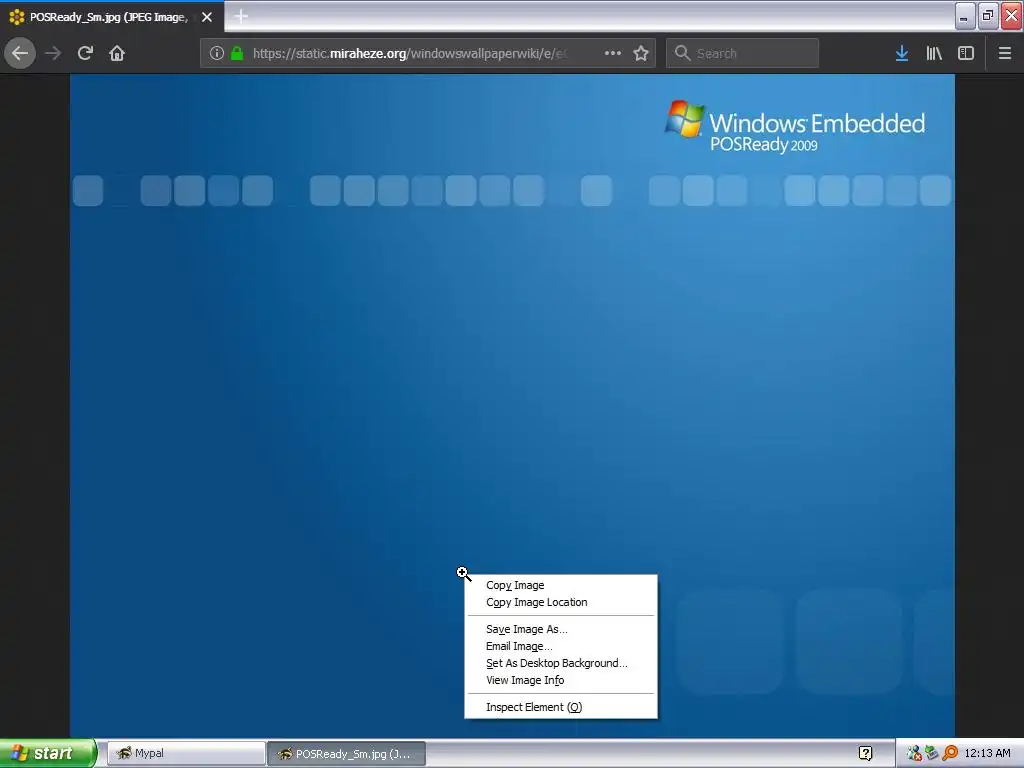Click the forward navigation arrow
The image size is (1024, 768).
pos(53,54)
